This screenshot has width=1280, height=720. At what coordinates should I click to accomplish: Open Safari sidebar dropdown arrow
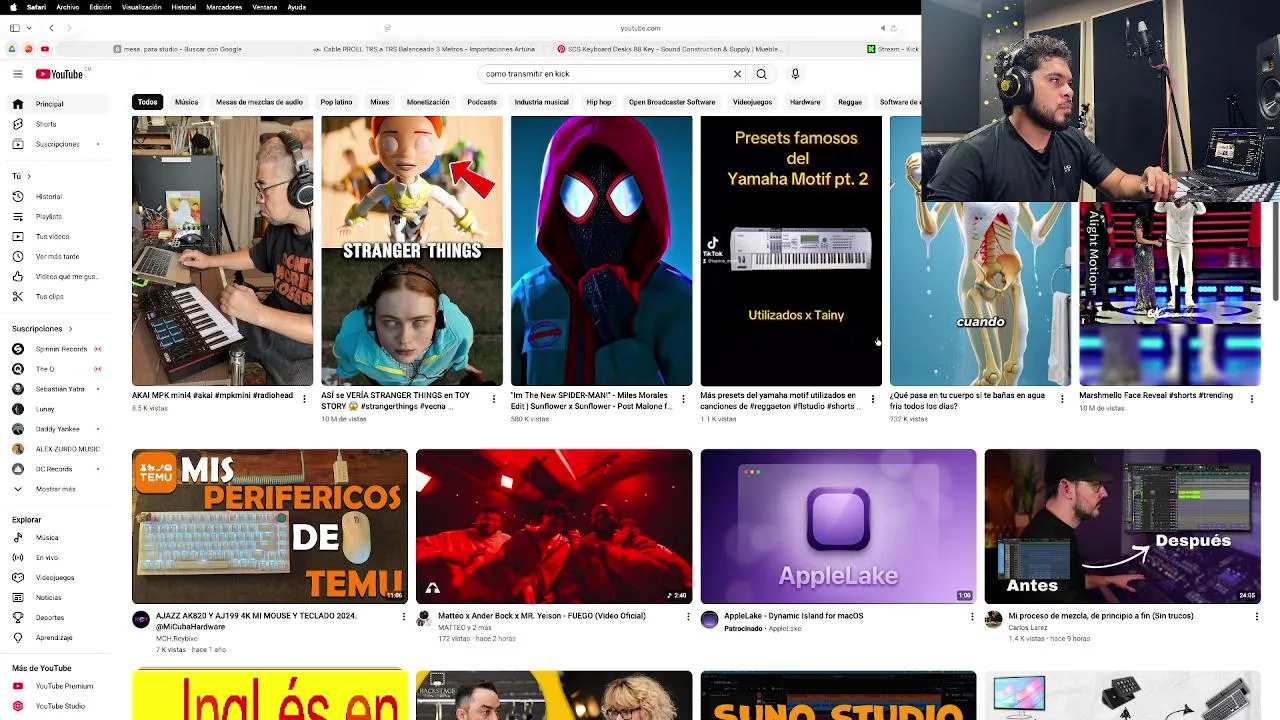coord(28,28)
